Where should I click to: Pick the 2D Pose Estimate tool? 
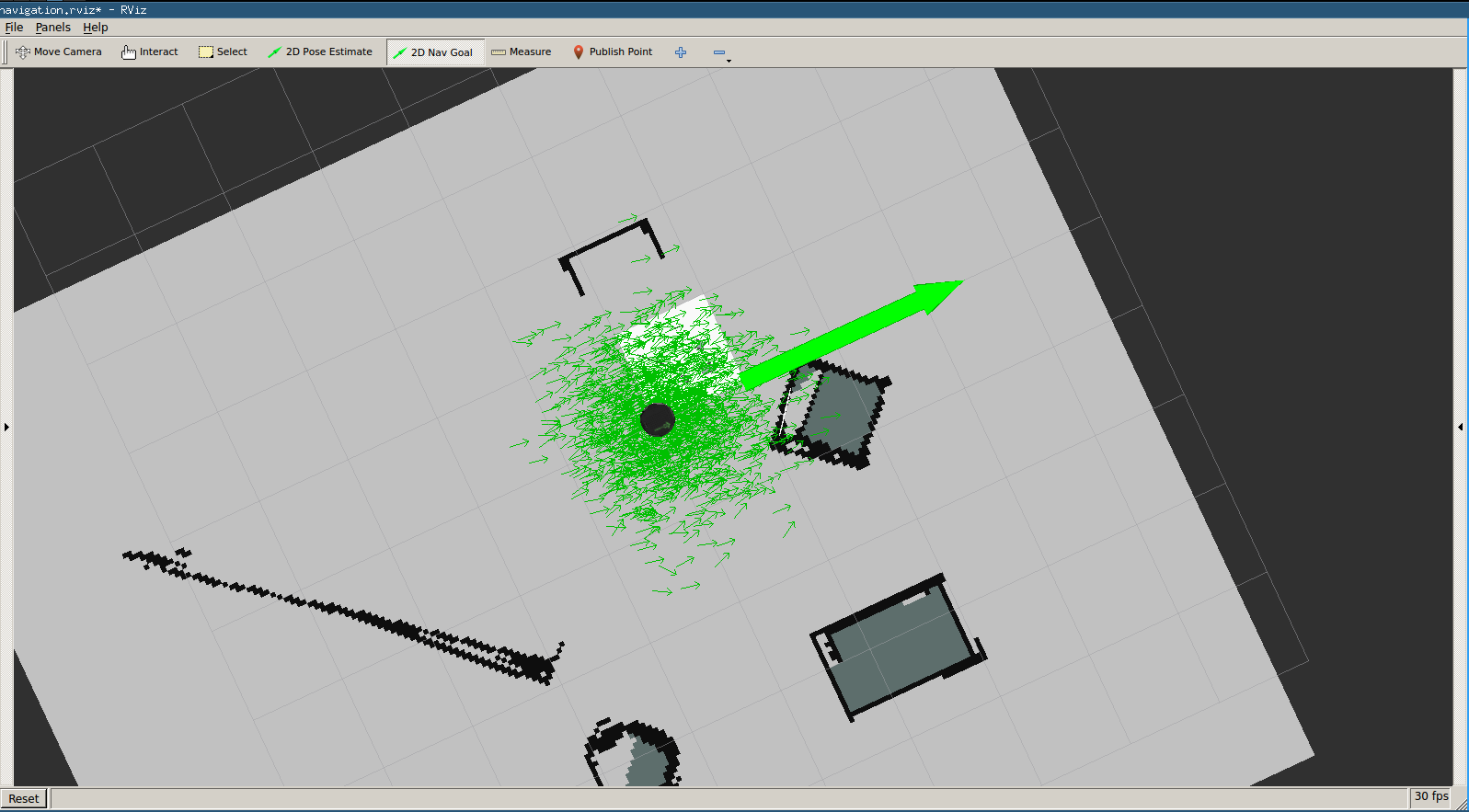click(320, 52)
